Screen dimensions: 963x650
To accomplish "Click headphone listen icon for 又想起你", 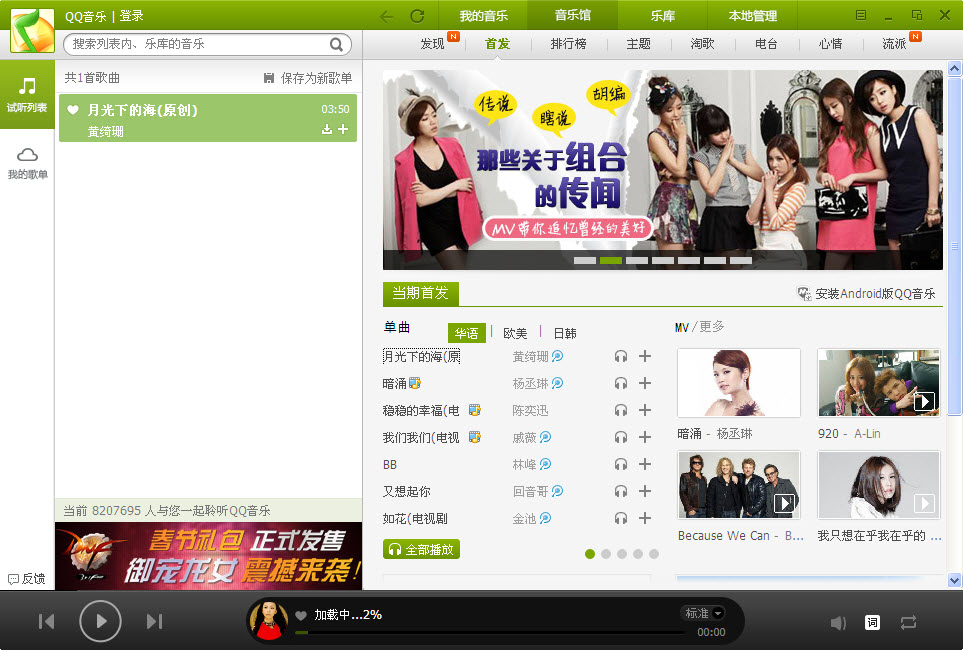I will coord(621,491).
